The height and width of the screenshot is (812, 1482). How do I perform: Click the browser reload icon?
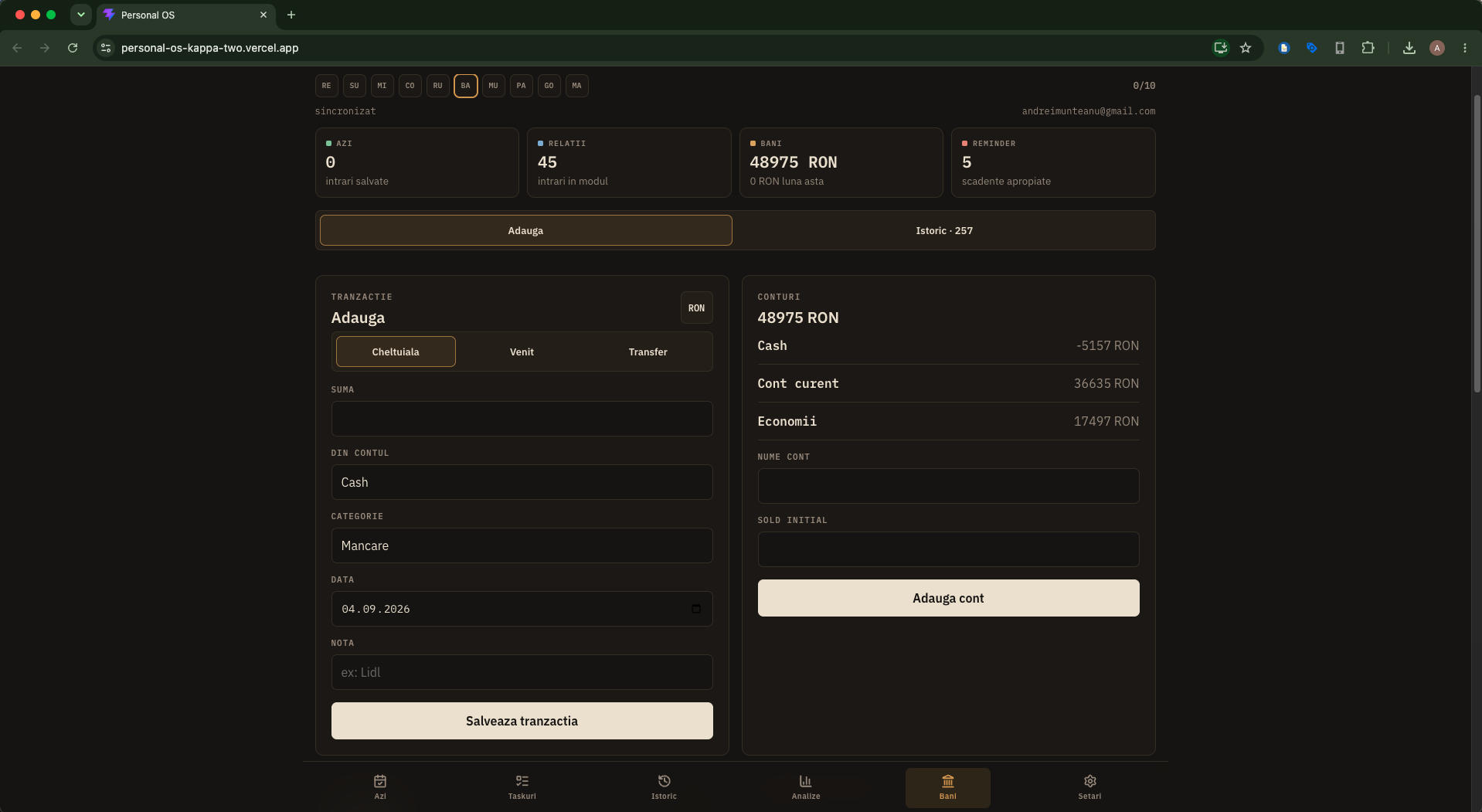pyautogui.click(x=73, y=48)
